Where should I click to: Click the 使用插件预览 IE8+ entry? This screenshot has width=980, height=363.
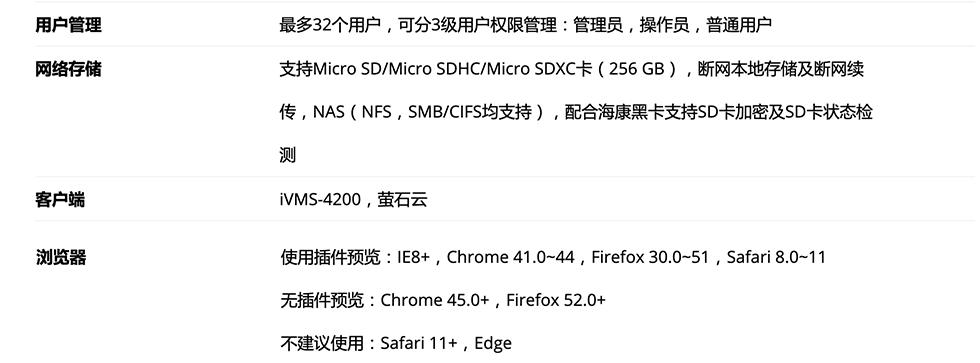coord(354,257)
